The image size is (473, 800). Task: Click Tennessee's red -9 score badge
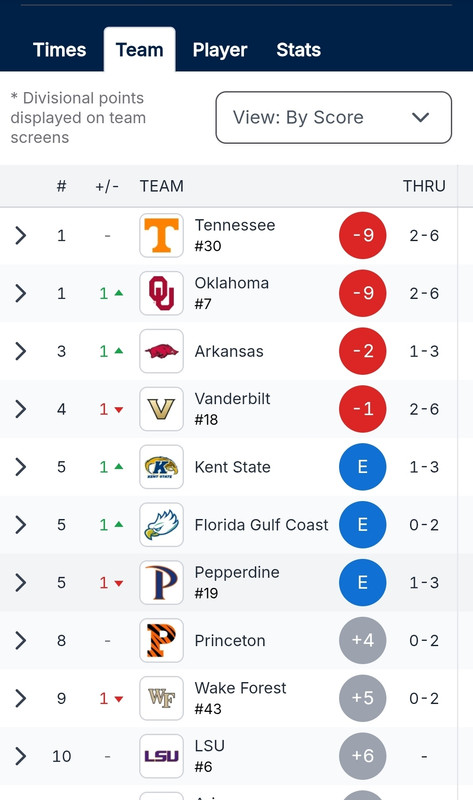point(363,235)
